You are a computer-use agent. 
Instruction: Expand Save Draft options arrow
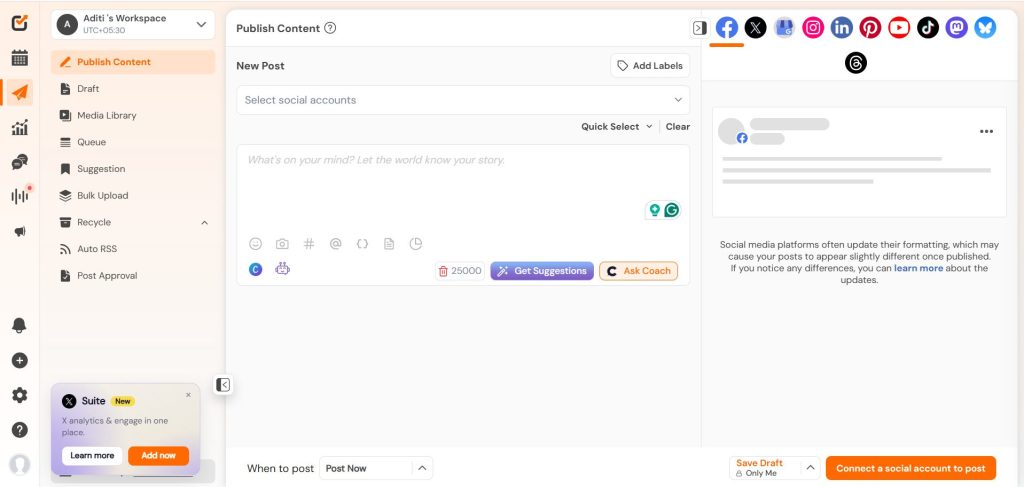pos(810,467)
